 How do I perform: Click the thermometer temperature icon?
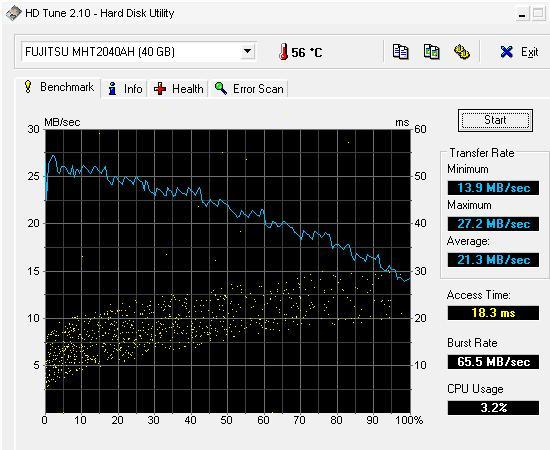coord(283,52)
